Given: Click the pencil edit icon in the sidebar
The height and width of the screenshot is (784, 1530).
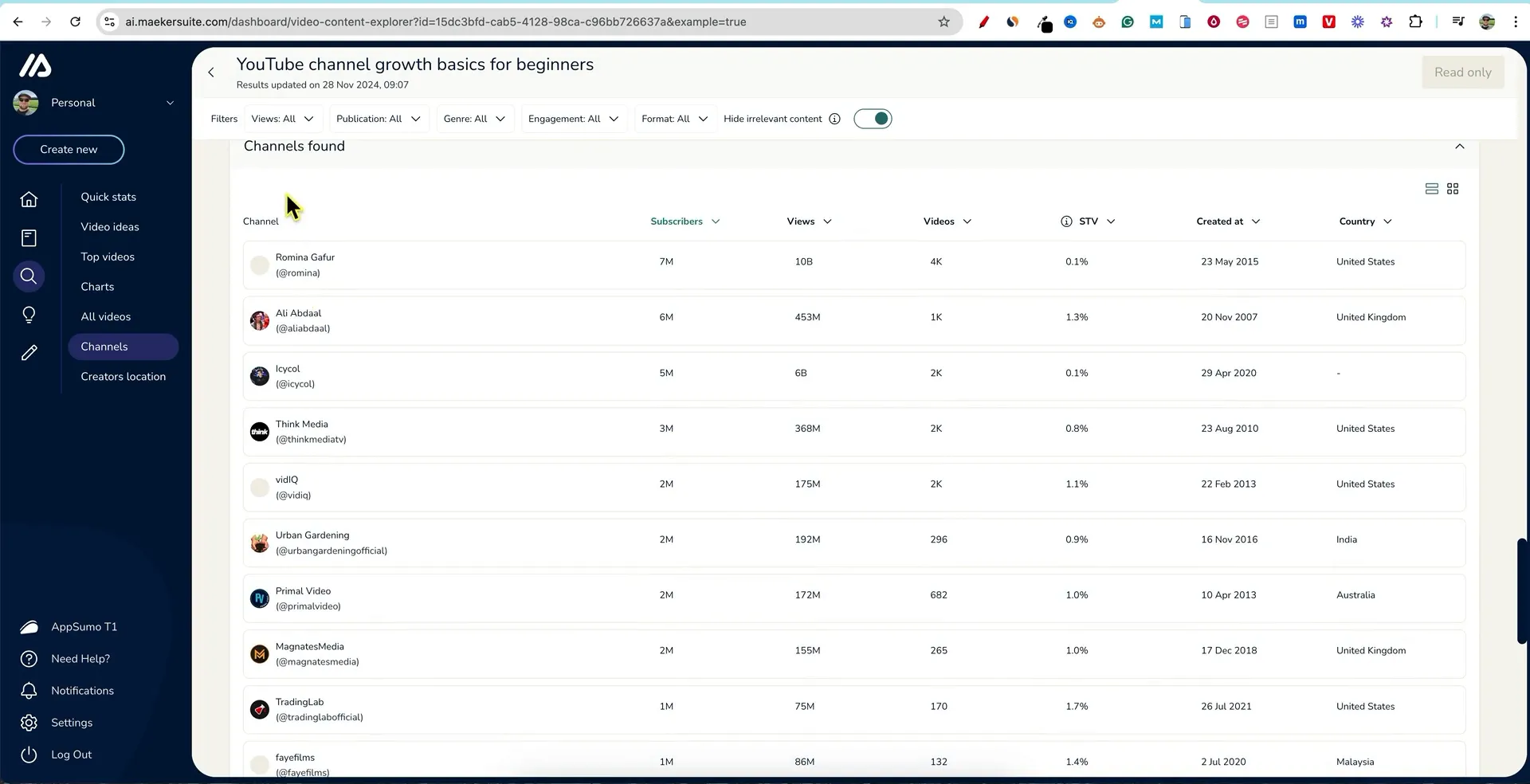Looking at the screenshot, I should [x=29, y=353].
